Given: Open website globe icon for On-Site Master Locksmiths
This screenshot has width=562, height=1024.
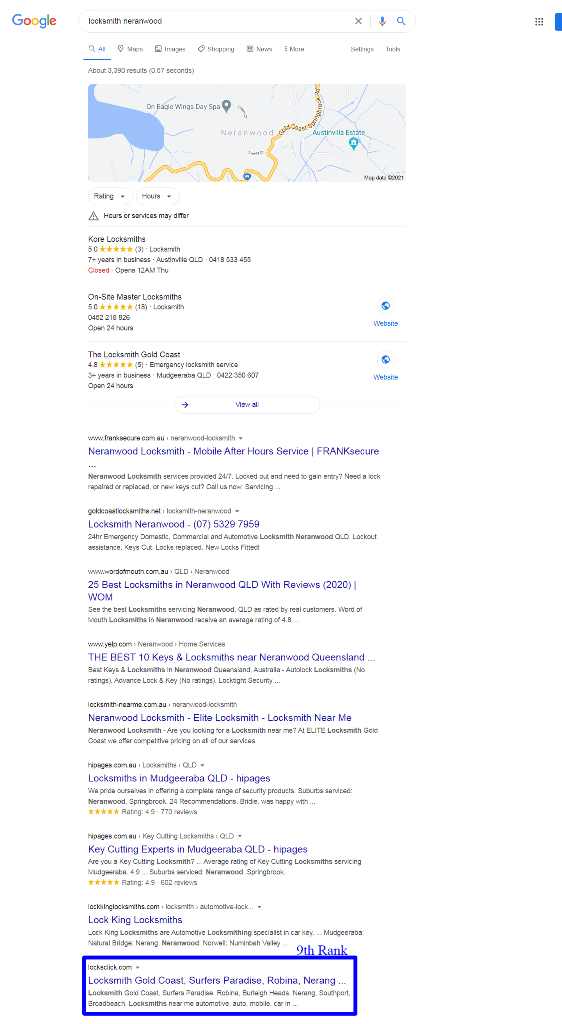Looking at the screenshot, I should [x=386, y=306].
